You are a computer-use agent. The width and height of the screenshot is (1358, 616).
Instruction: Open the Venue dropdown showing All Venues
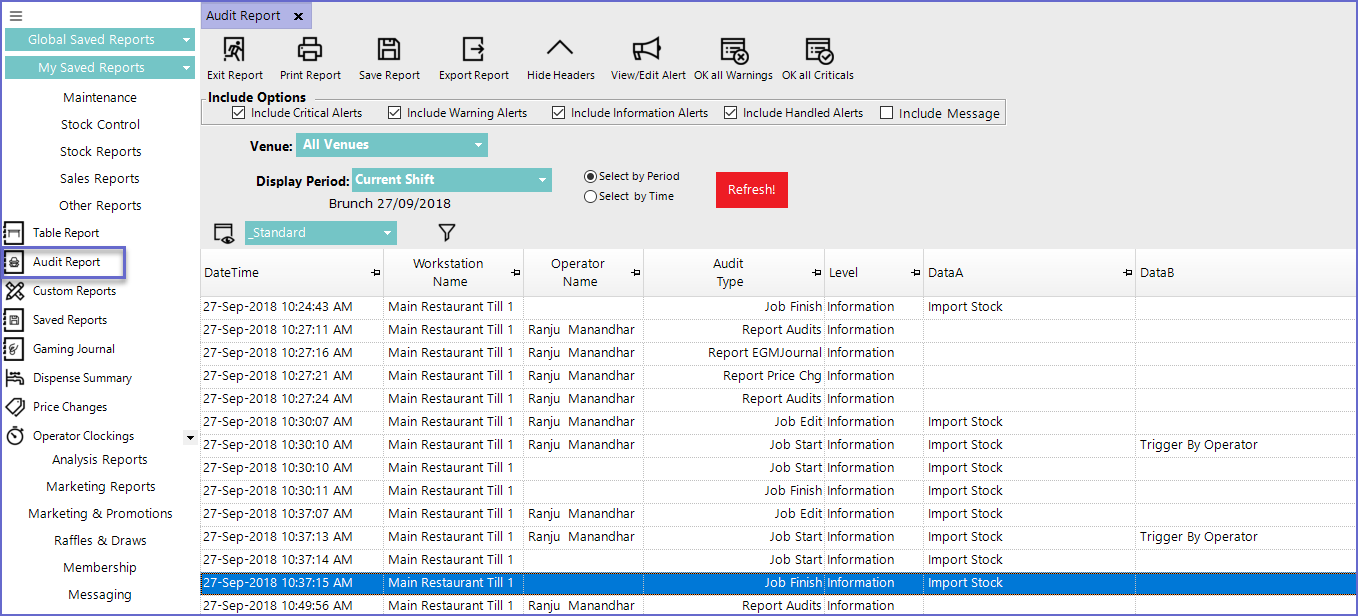(x=391, y=145)
